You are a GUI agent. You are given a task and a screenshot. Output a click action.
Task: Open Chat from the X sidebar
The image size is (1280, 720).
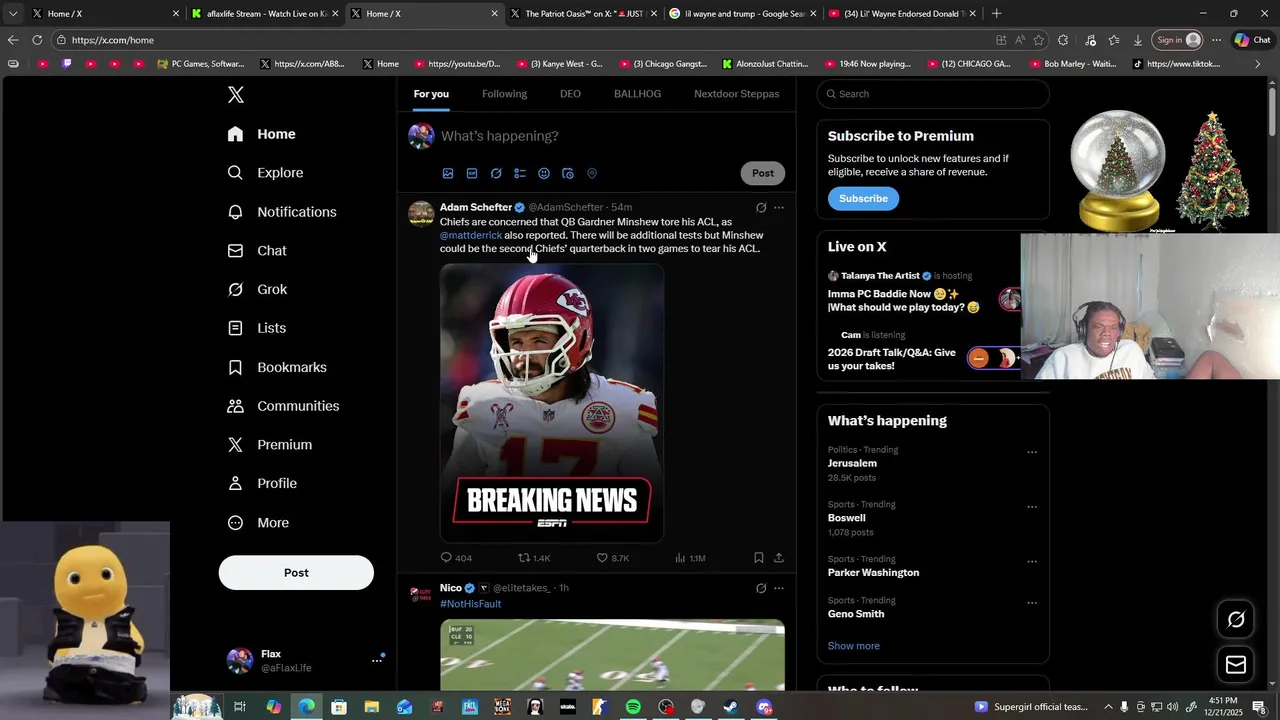pos(257,251)
